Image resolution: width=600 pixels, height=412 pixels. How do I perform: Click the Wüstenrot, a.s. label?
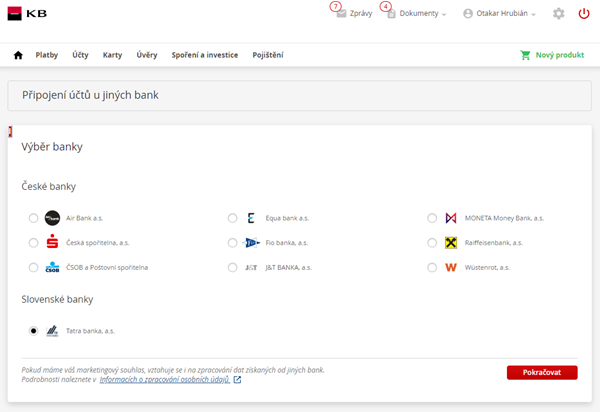487,267
